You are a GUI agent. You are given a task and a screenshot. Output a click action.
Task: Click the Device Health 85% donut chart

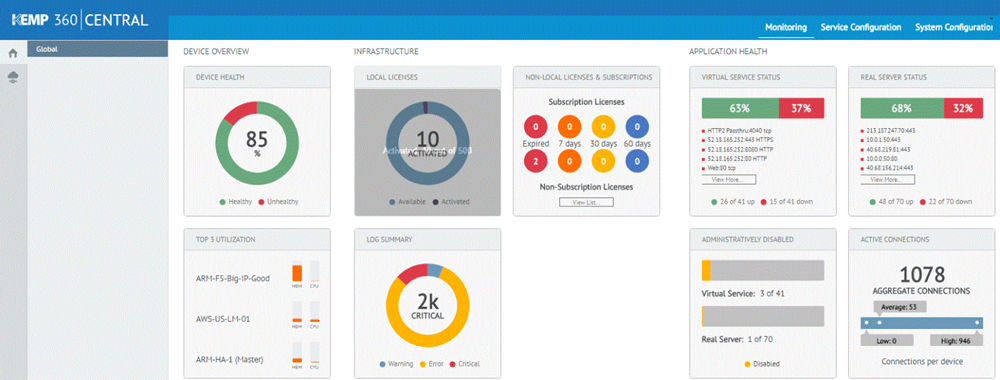point(257,142)
